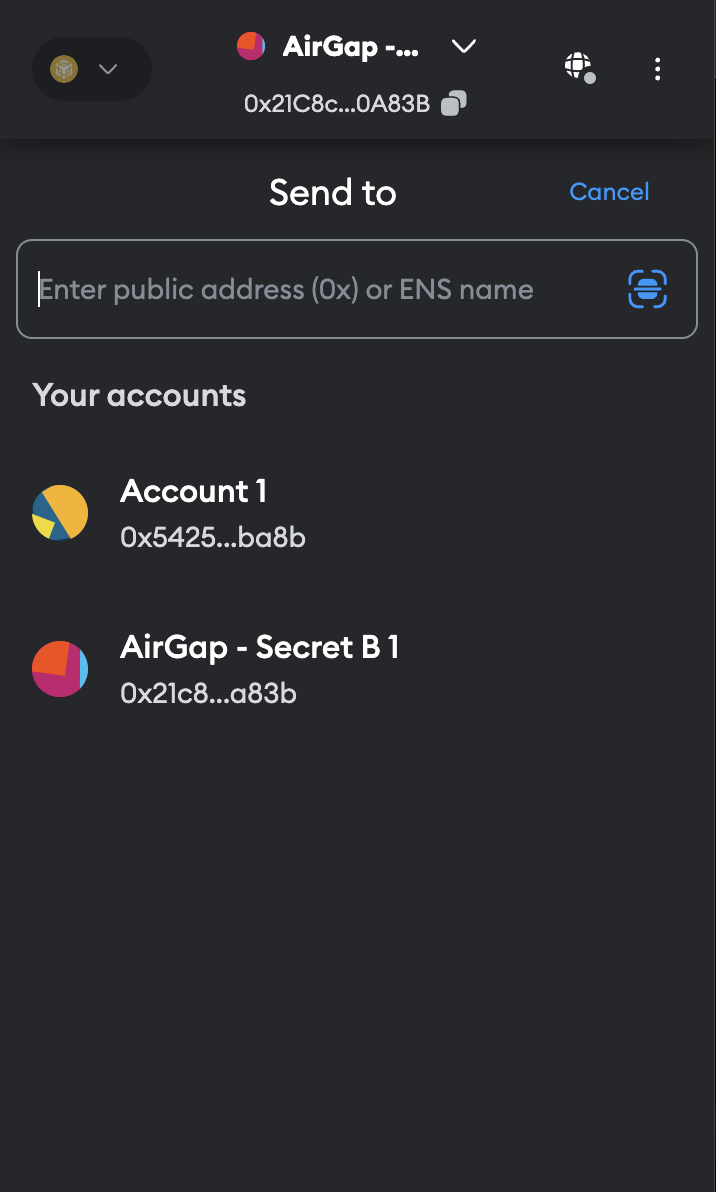Viewport: 716px width, 1192px height.
Task: Select Account 1 as recipient
Action: pos(358,513)
